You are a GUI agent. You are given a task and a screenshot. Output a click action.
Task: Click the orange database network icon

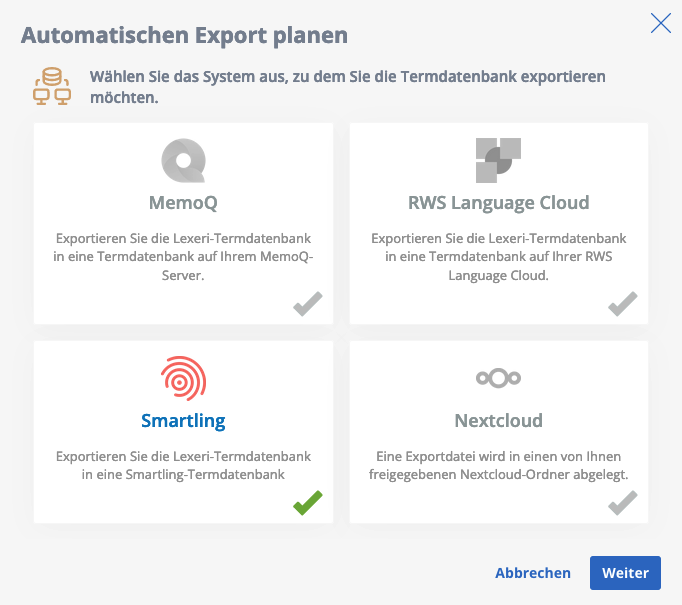pos(51,87)
